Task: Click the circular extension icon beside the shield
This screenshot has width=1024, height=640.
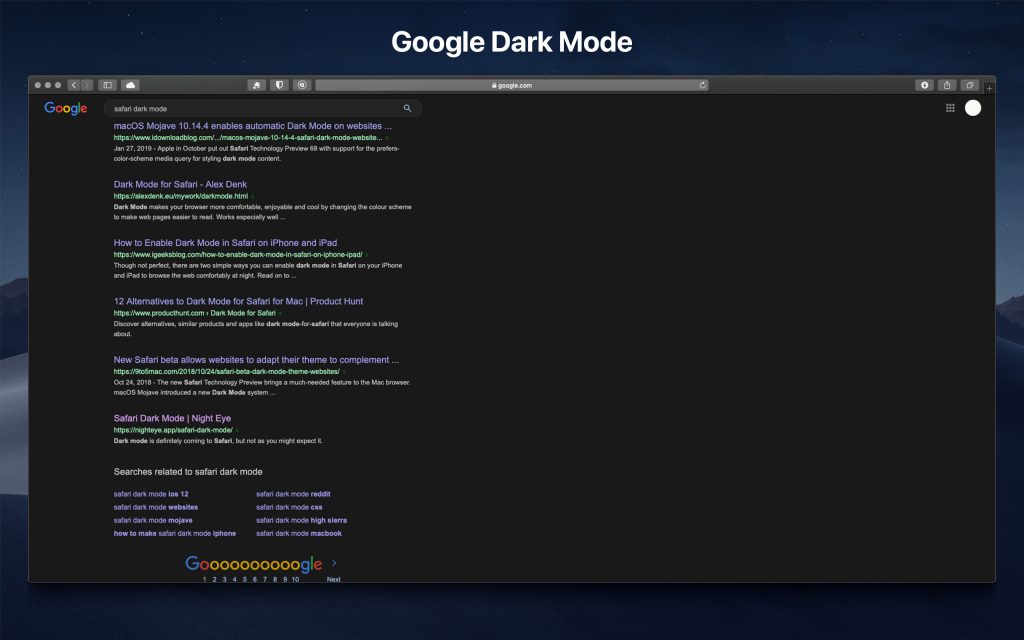Action: pyautogui.click(x=303, y=85)
